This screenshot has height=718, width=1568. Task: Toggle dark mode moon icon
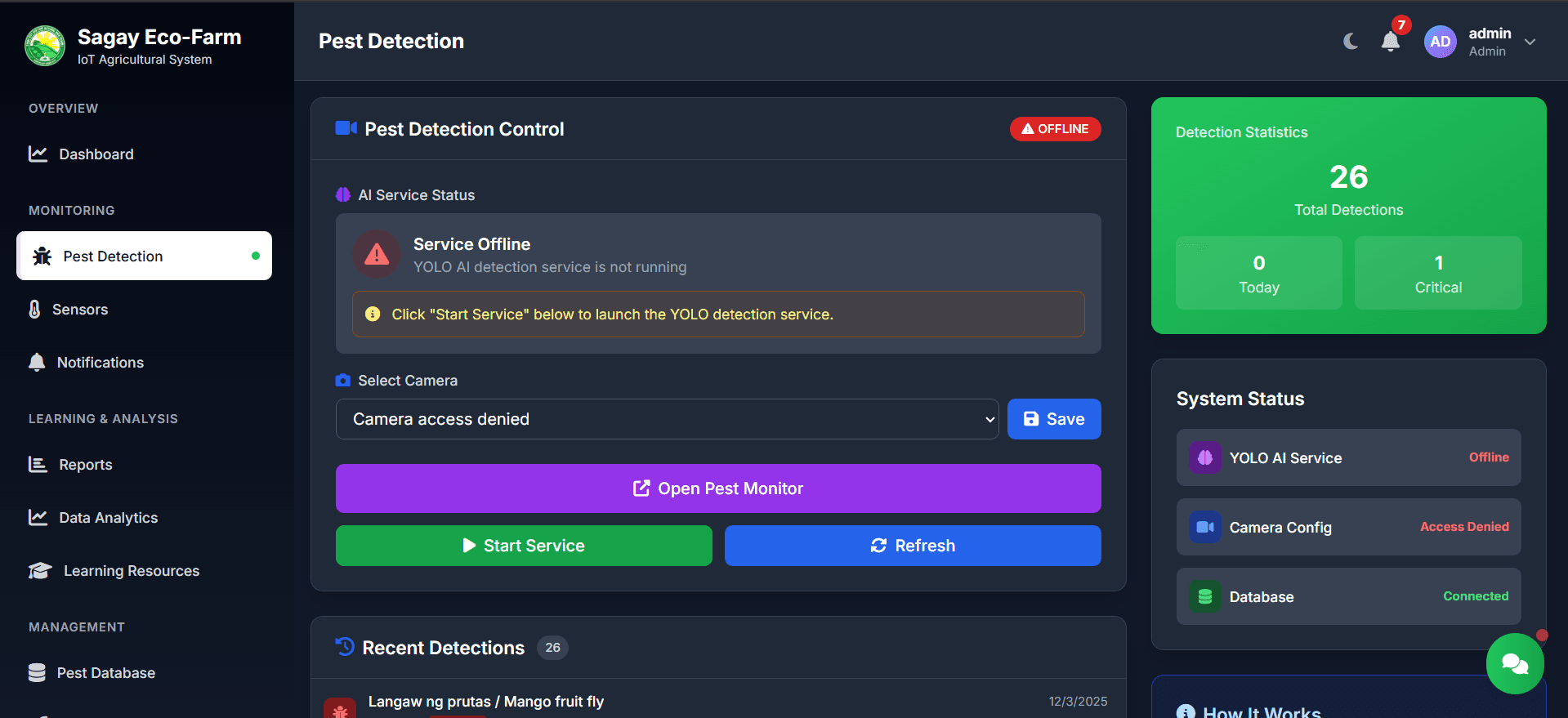coord(1351,41)
